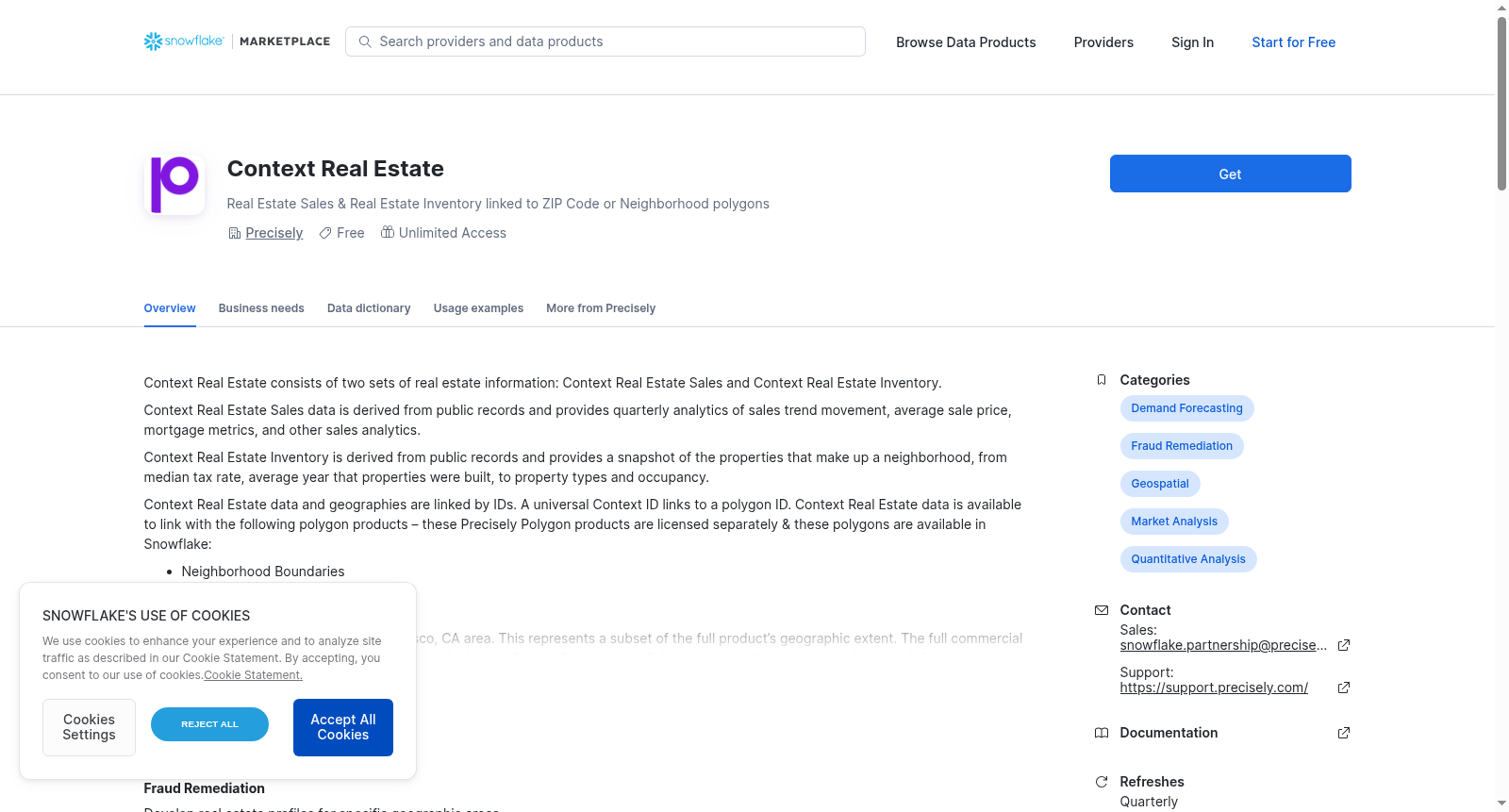The image size is (1509, 812).
Task: Open the Providers page
Action: pyautogui.click(x=1103, y=42)
